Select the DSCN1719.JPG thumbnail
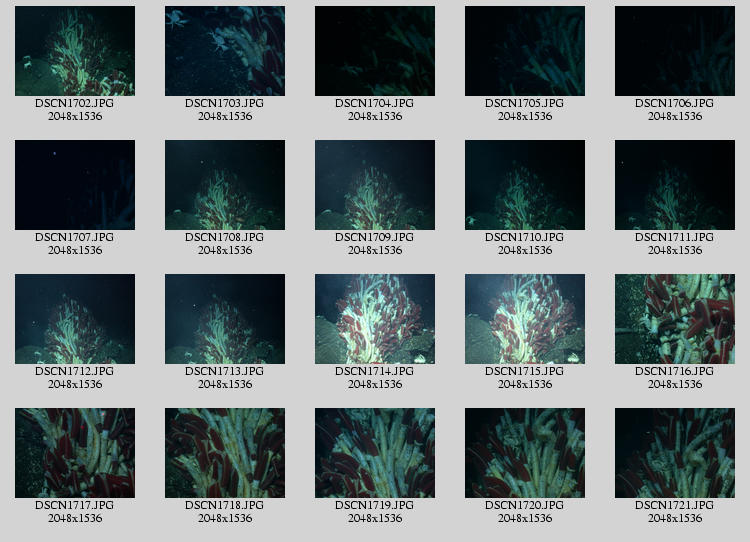This screenshot has height=542, width=750. (x=375, y=453)
